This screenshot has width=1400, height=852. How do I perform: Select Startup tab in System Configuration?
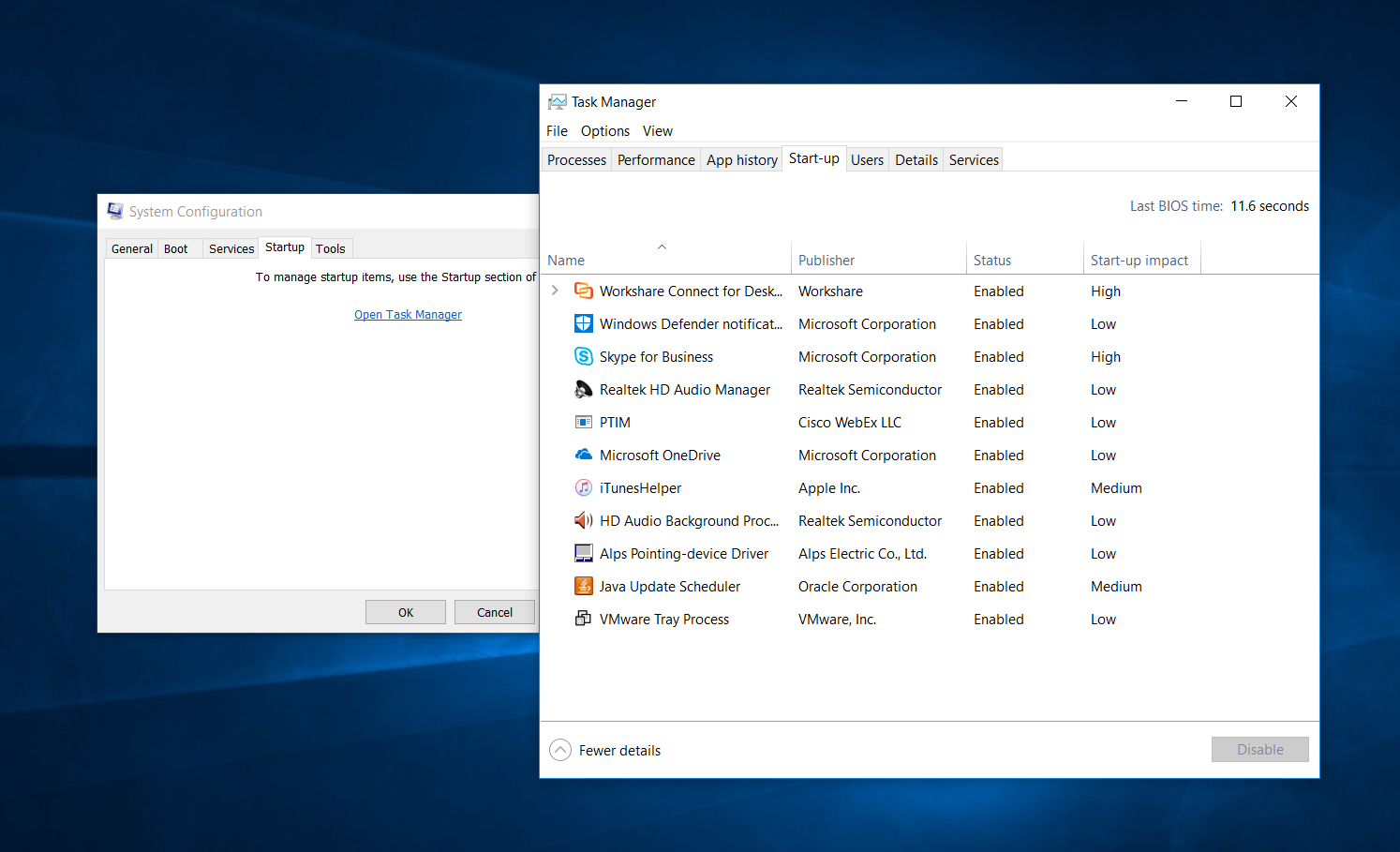pyautogui.click(x=285, y=247)
